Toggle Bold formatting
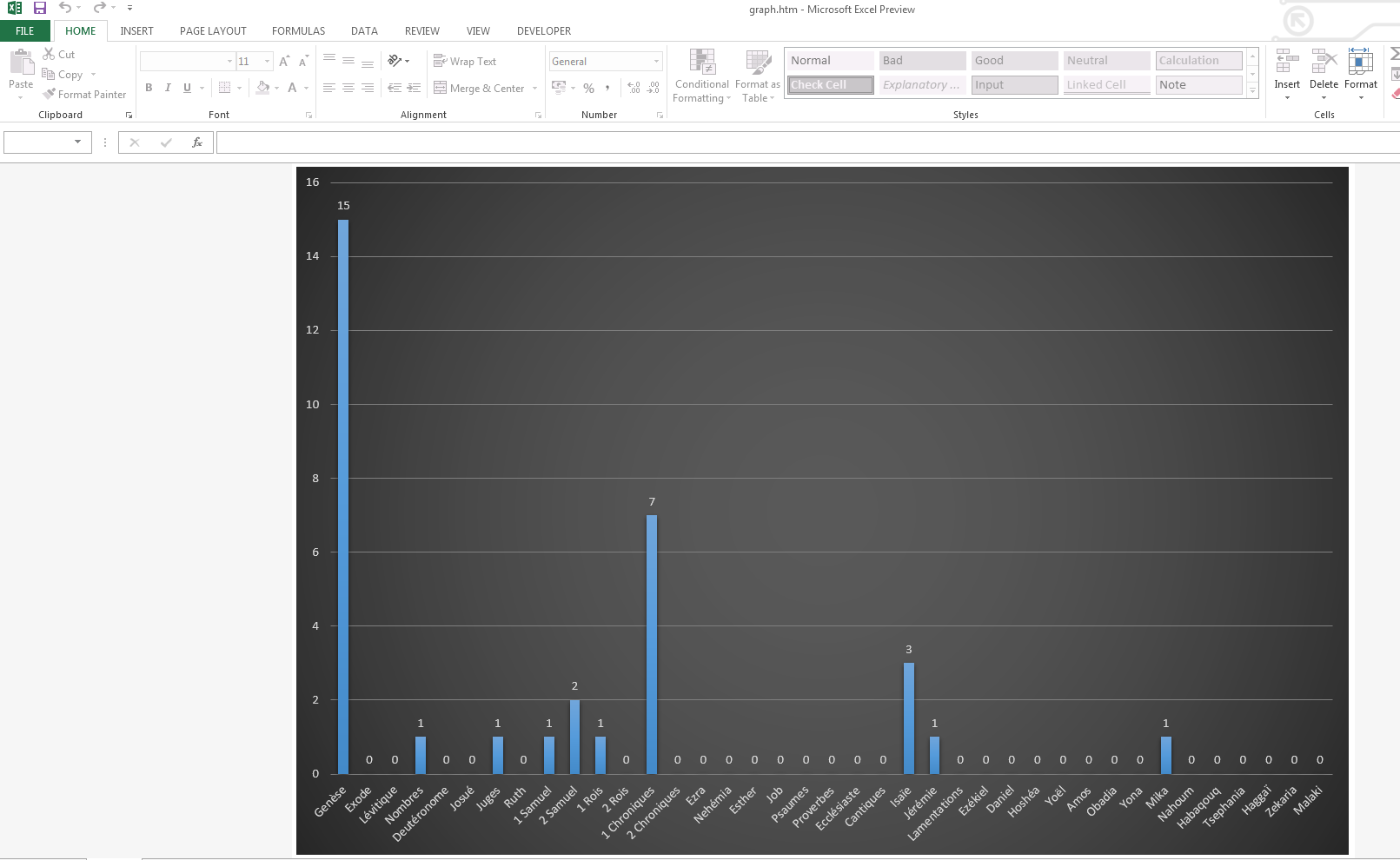 pyautogui.click(x=149, y=88)
